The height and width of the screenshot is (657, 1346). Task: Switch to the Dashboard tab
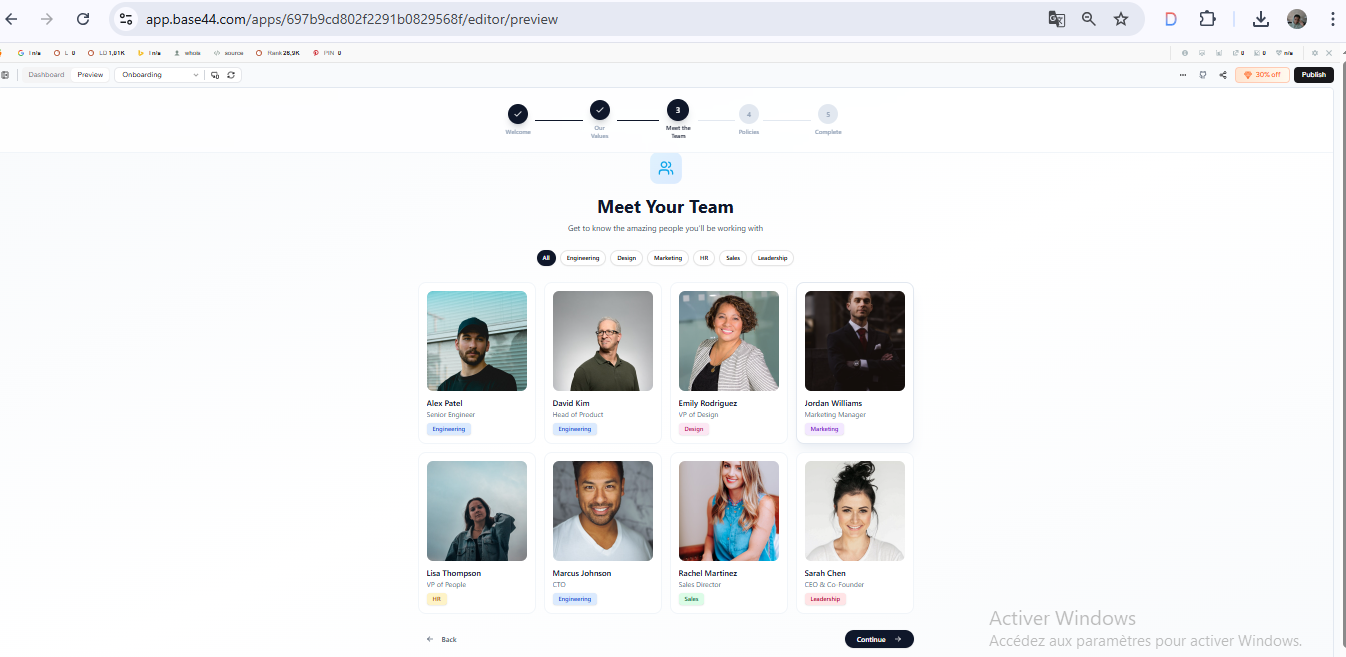tap(46, 75)
